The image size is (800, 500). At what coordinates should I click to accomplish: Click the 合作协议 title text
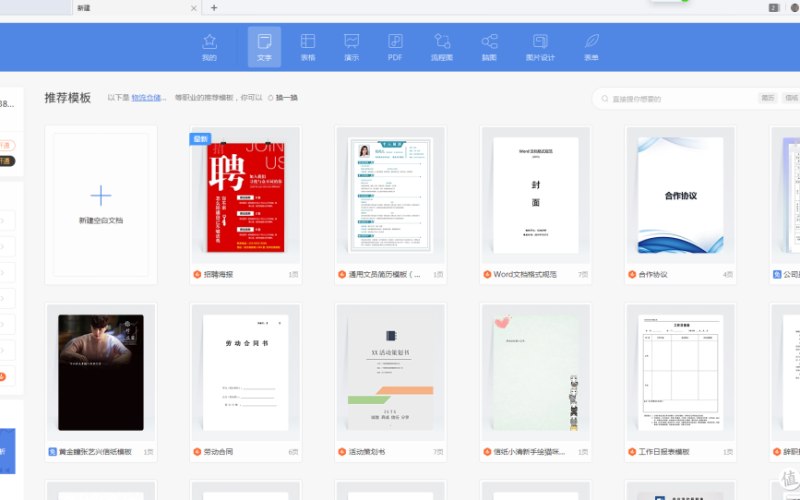pyautogui.click(x=653, y=274)
